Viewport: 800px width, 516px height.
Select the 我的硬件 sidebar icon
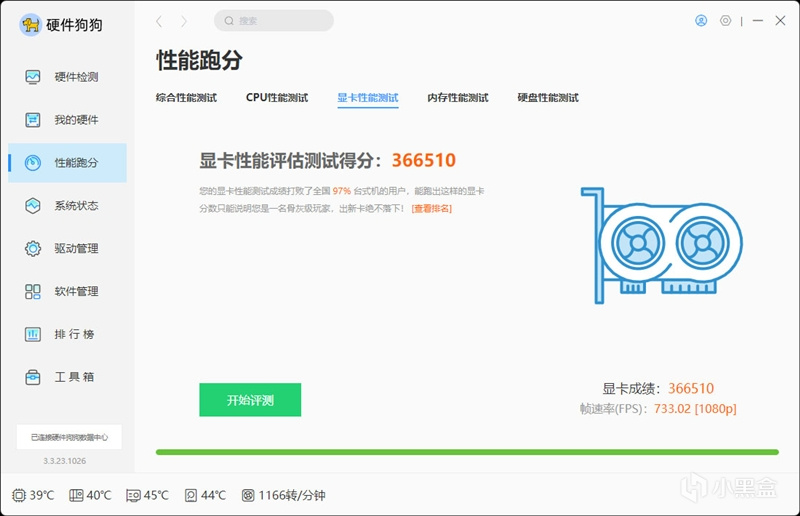[x=33, y=120]
